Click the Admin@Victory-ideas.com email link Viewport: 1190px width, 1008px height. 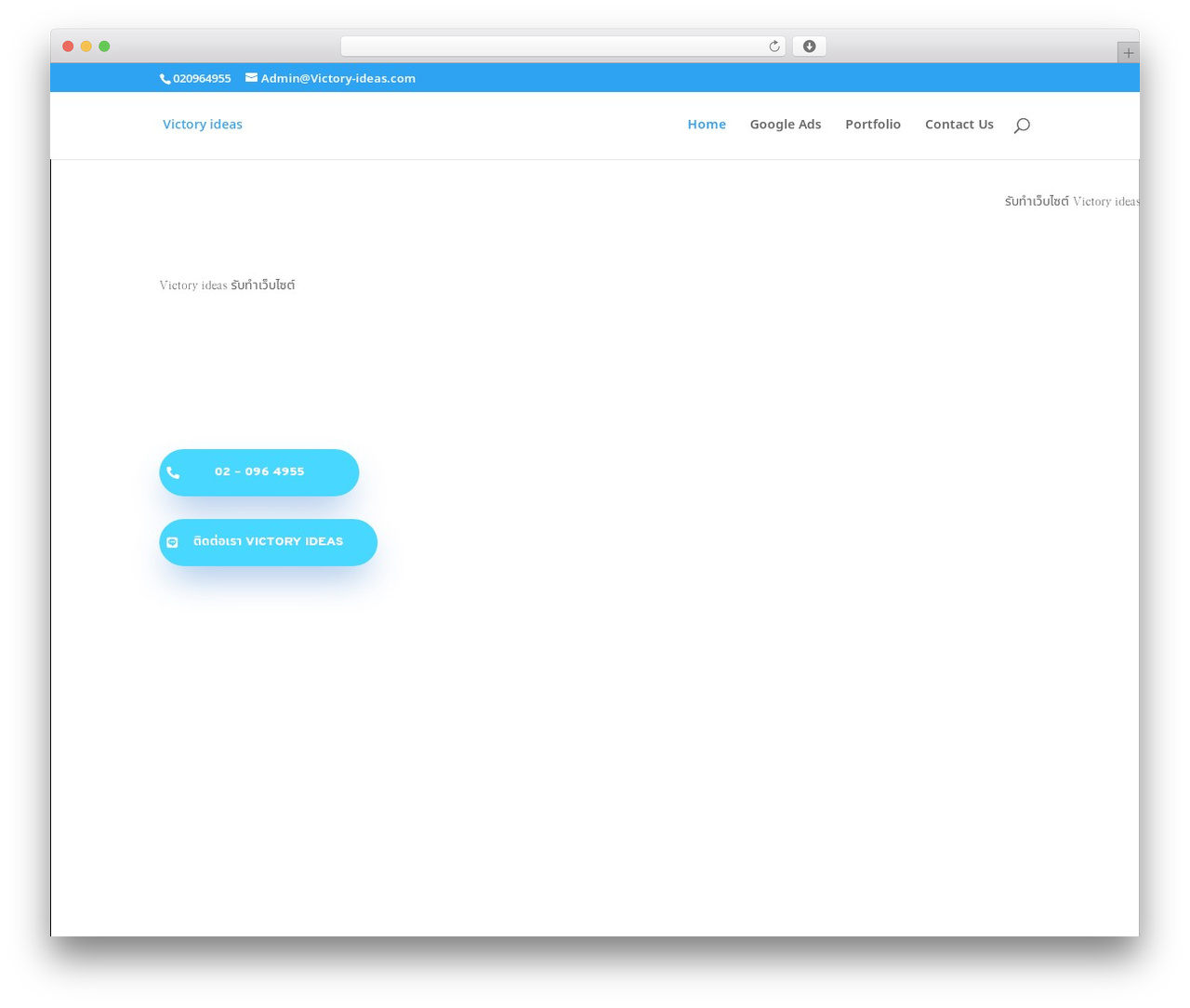pyautogui.click(x=338, y=78)
